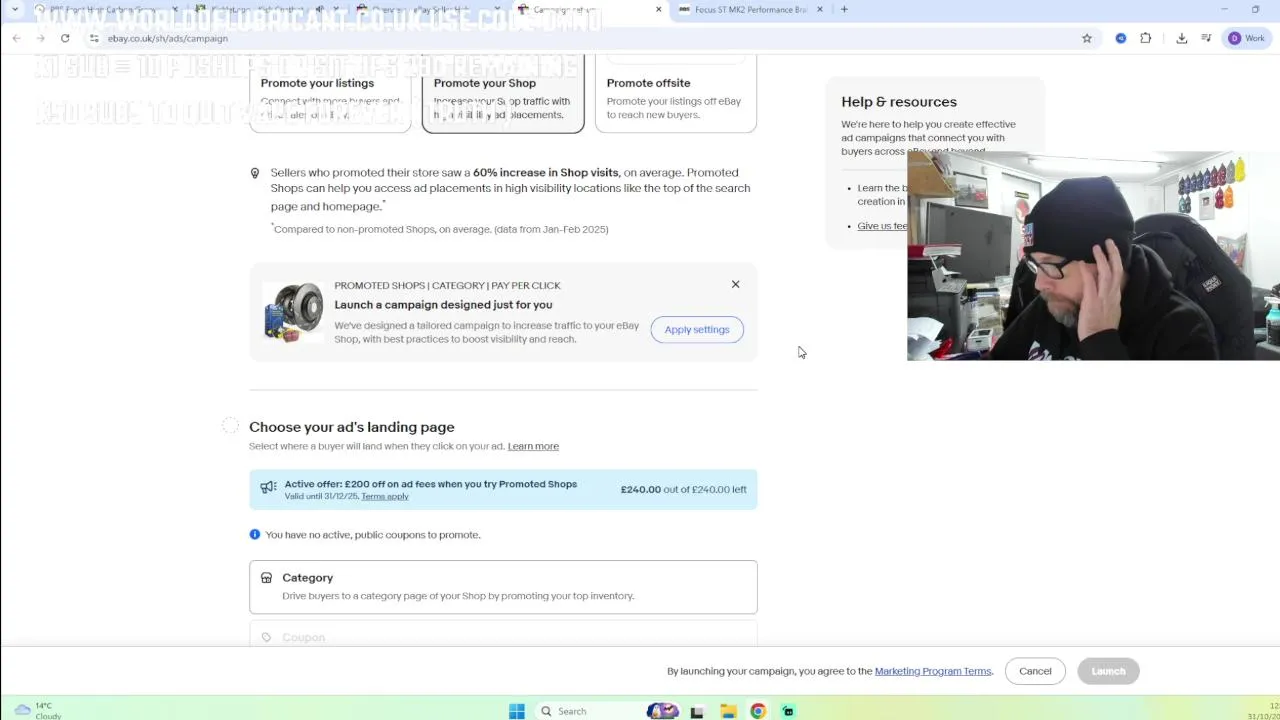This screenshot has height=720, width=1280.
Task: Click the blue extension icon beside bookmark star
Action: point(1120,38)
